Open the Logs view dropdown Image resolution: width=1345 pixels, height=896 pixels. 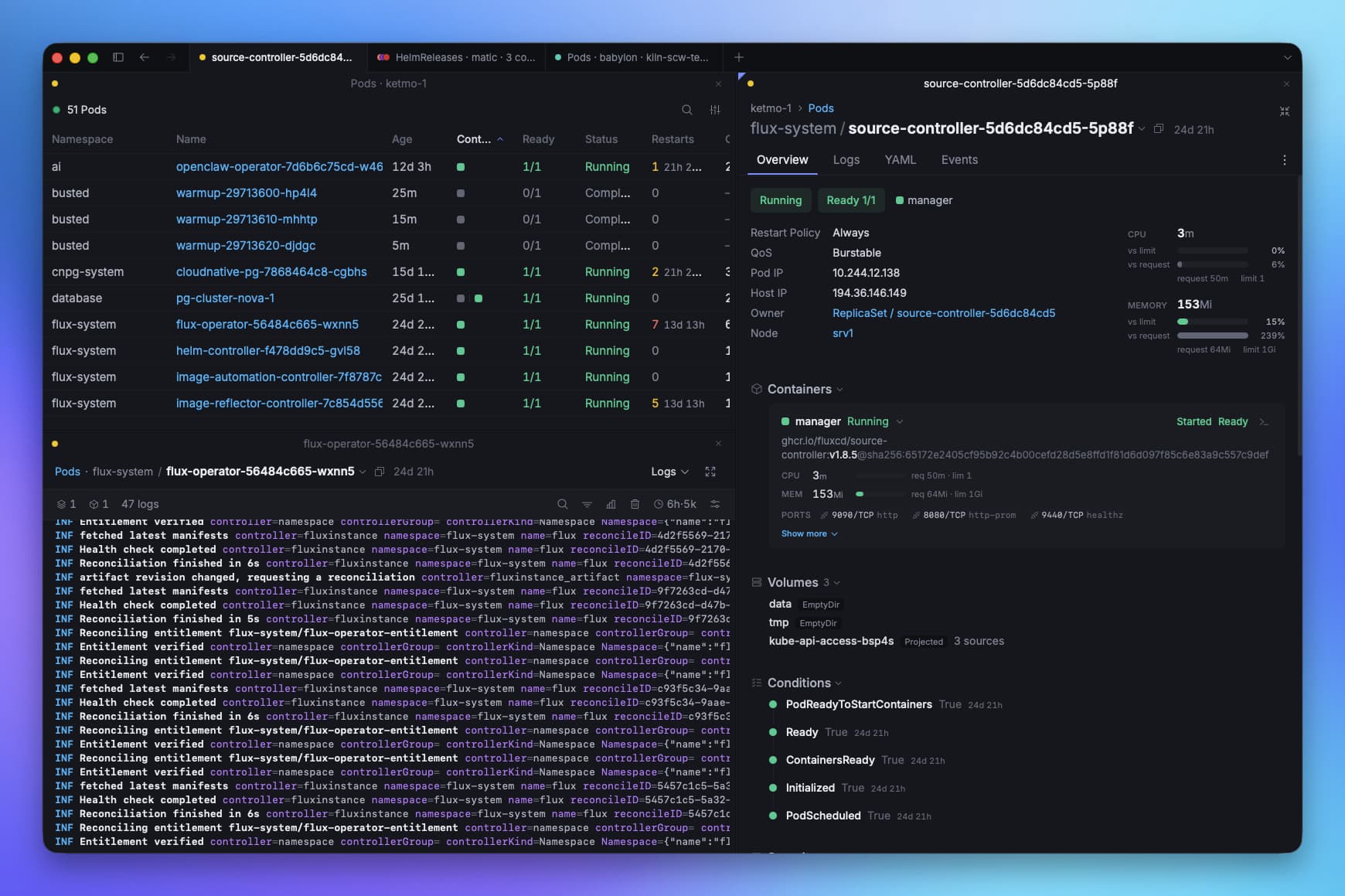click(669, 472)
